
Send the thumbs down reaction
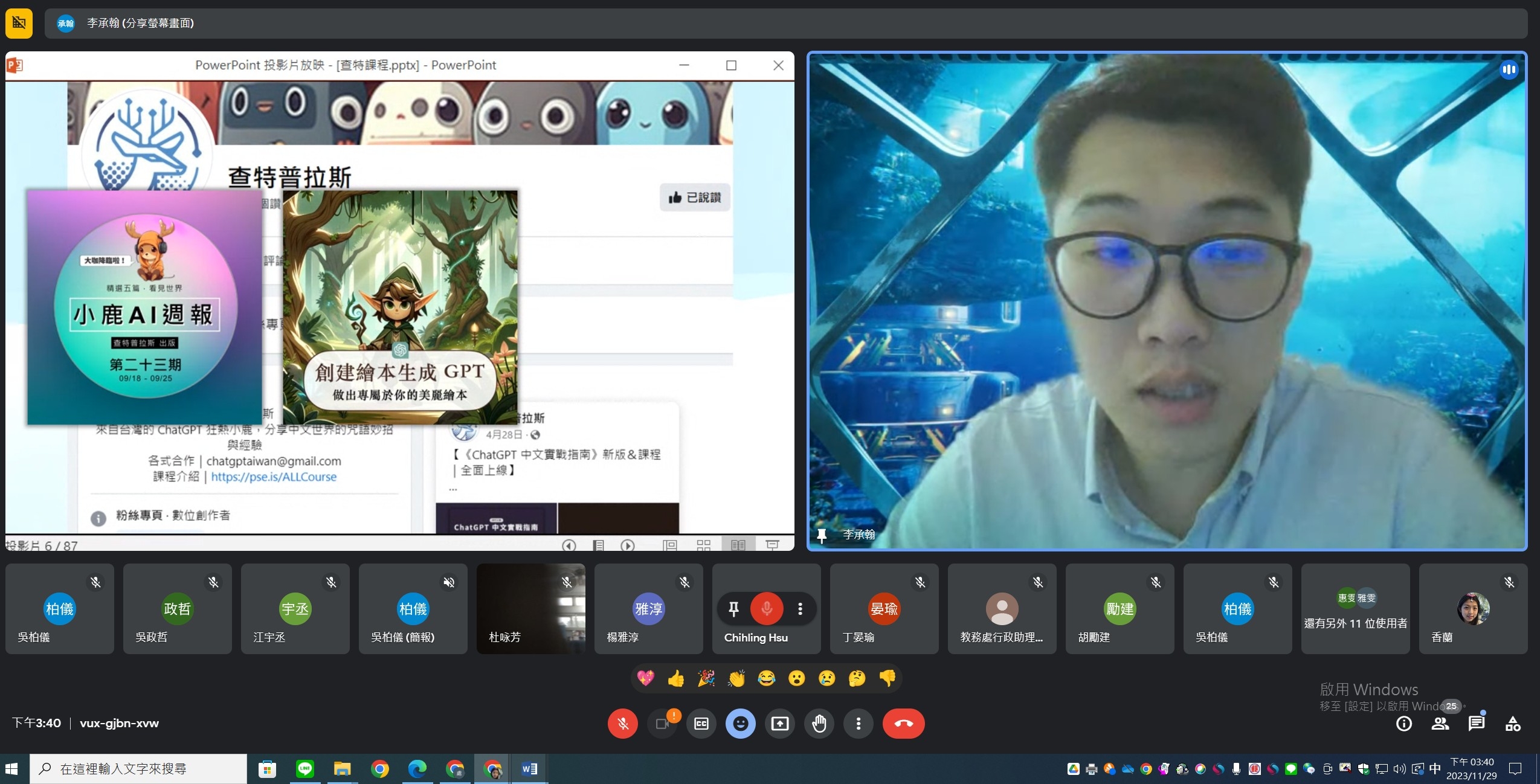tap(888, 678)
